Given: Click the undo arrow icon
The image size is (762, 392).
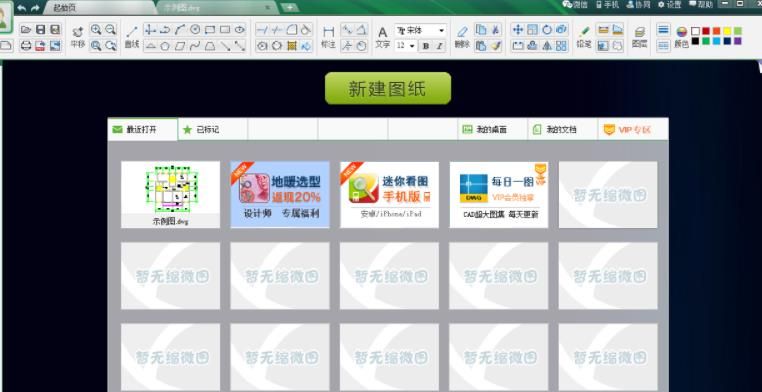Looking at the screenshot, I should pyautogui.click(x=21, y=8).
